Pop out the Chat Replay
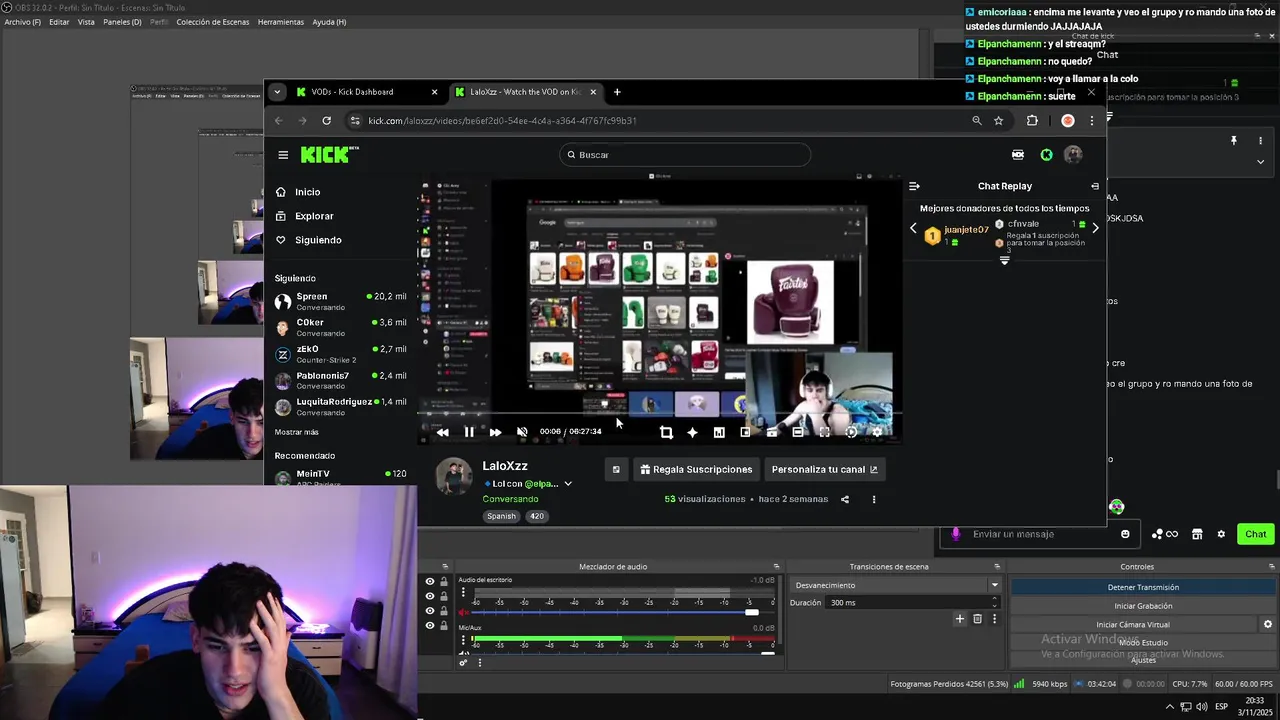 1095,186
